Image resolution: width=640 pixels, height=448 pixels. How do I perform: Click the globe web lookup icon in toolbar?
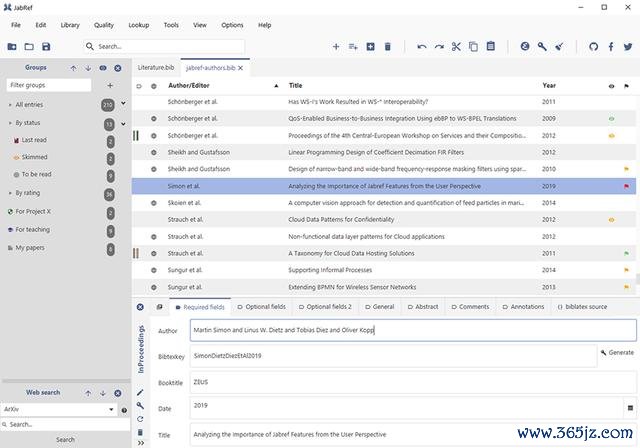click(525, 46)
